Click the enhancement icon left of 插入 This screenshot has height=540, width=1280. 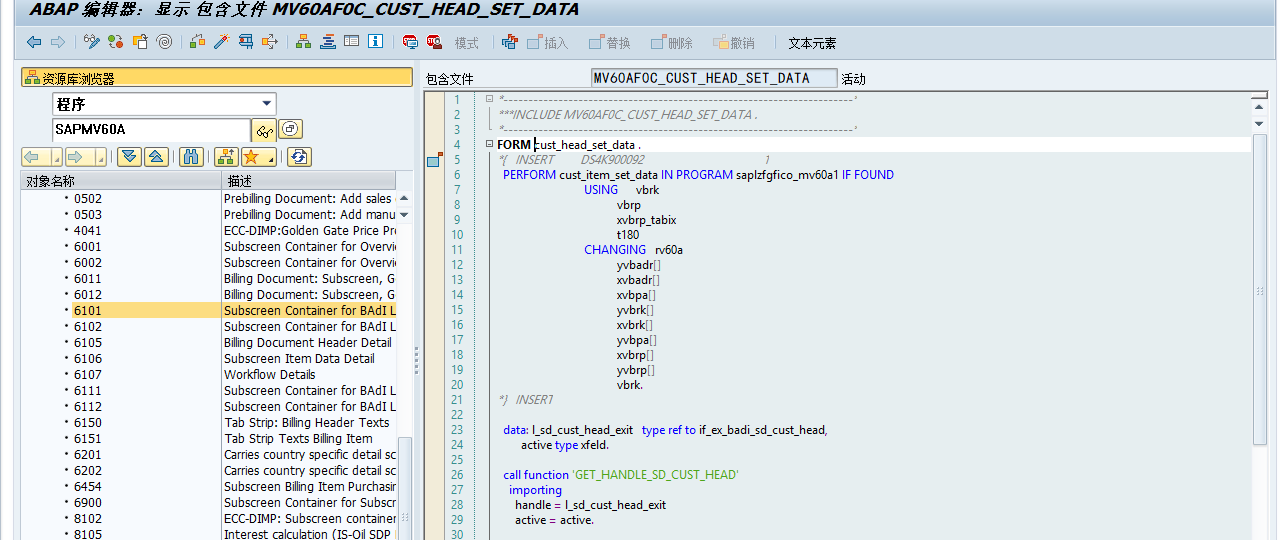click(x=510, y=42)
